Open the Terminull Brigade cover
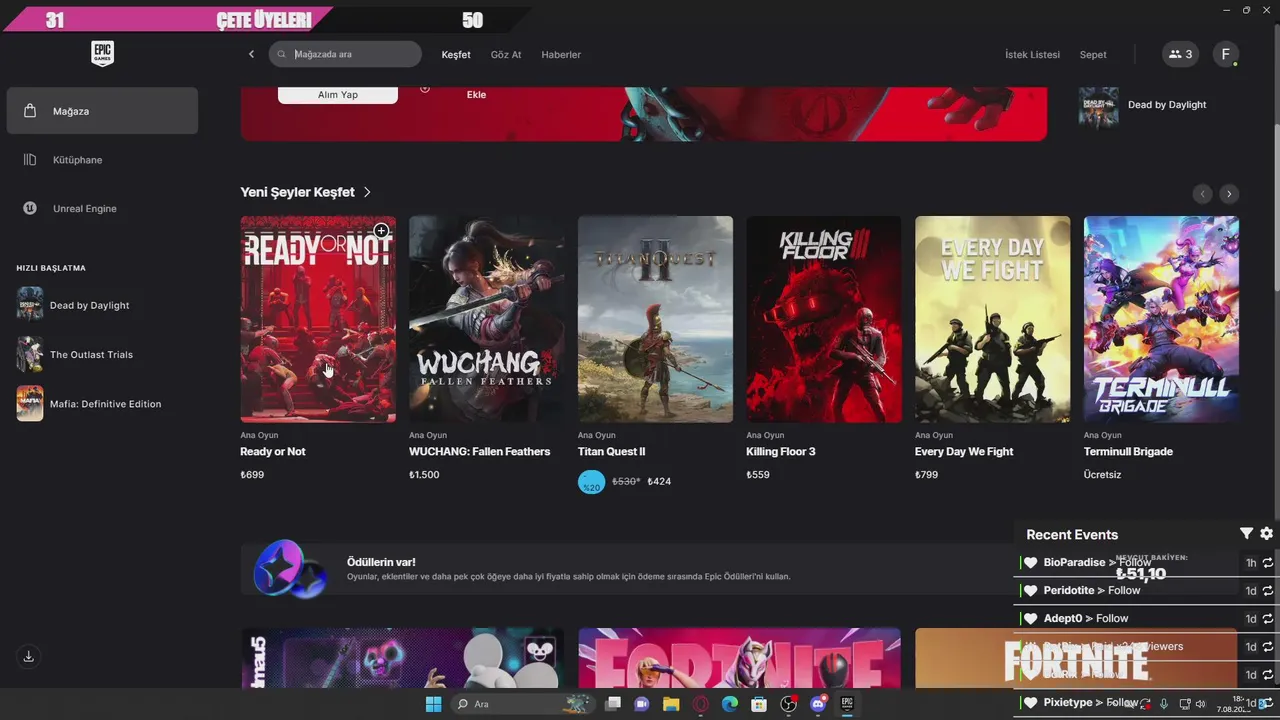Viewport: 1280px width, 720px height. pyautogui.click(x=1161, y=319)
